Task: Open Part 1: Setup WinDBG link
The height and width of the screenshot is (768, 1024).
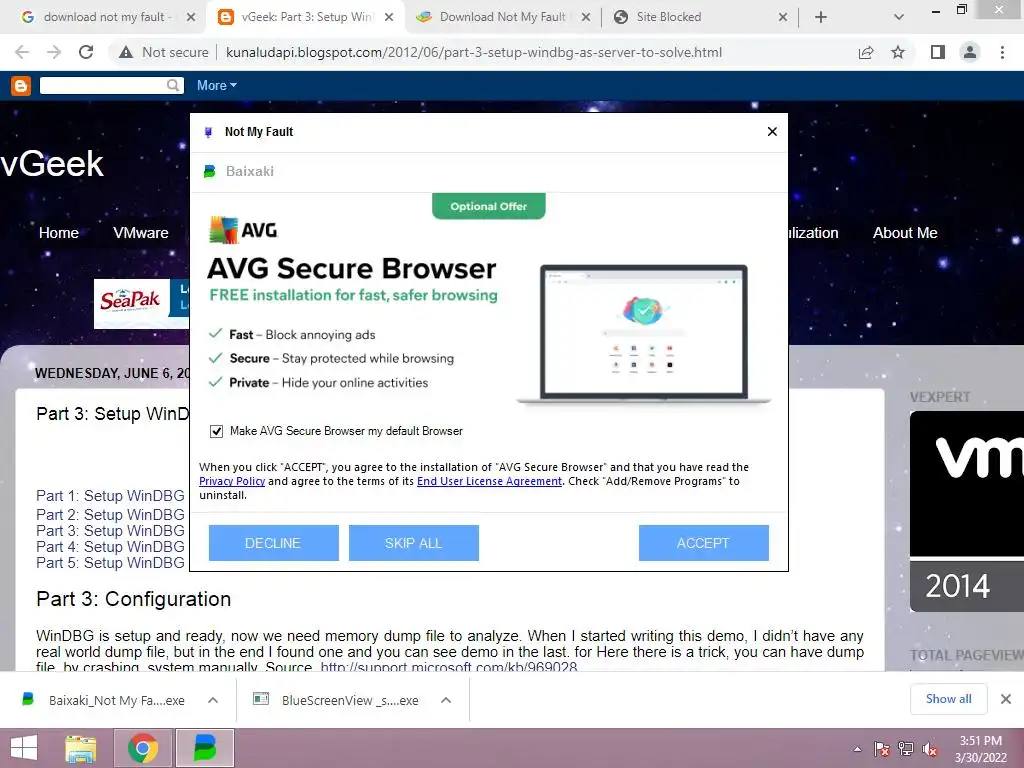Action: 110,496
